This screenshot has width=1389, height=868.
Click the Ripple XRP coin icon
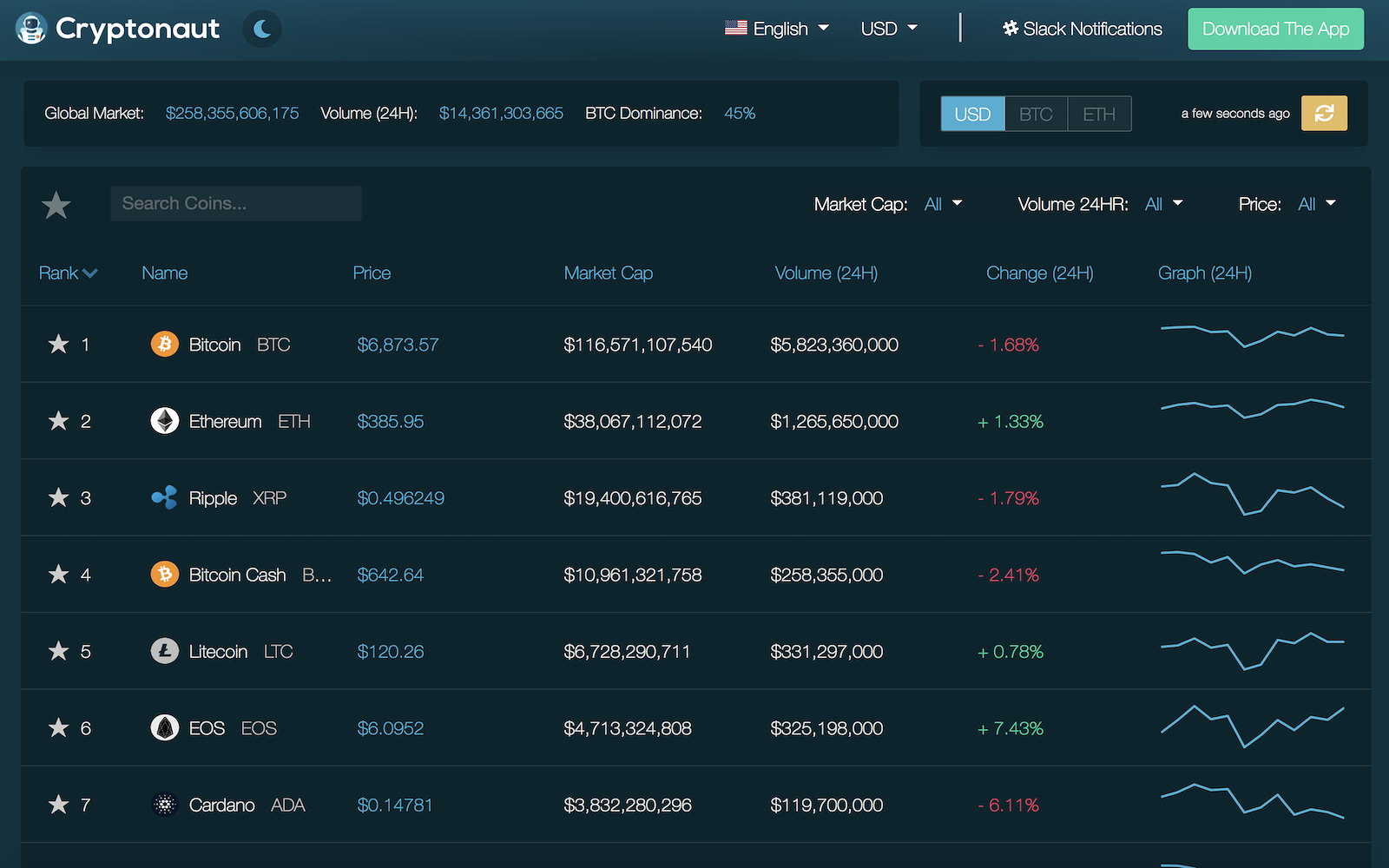pos(165,497)
